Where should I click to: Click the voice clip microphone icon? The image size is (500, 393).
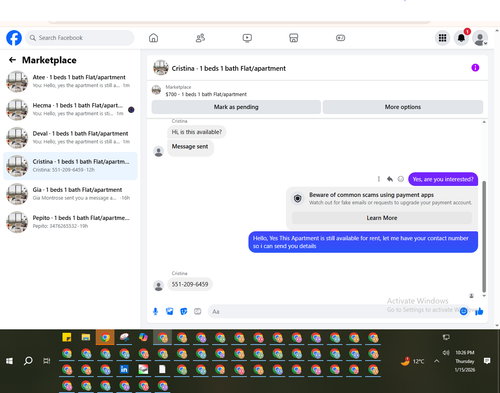point(155,311)
